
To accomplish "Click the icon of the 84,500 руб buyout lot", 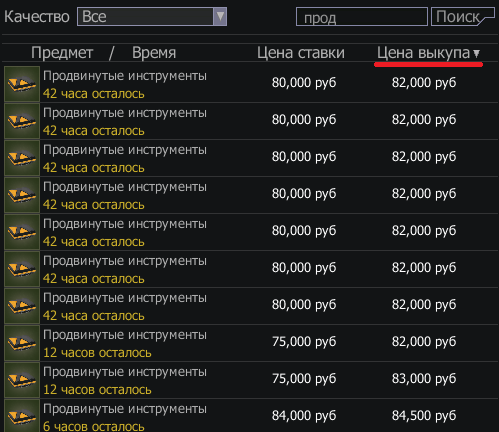I will coord(22,416).
